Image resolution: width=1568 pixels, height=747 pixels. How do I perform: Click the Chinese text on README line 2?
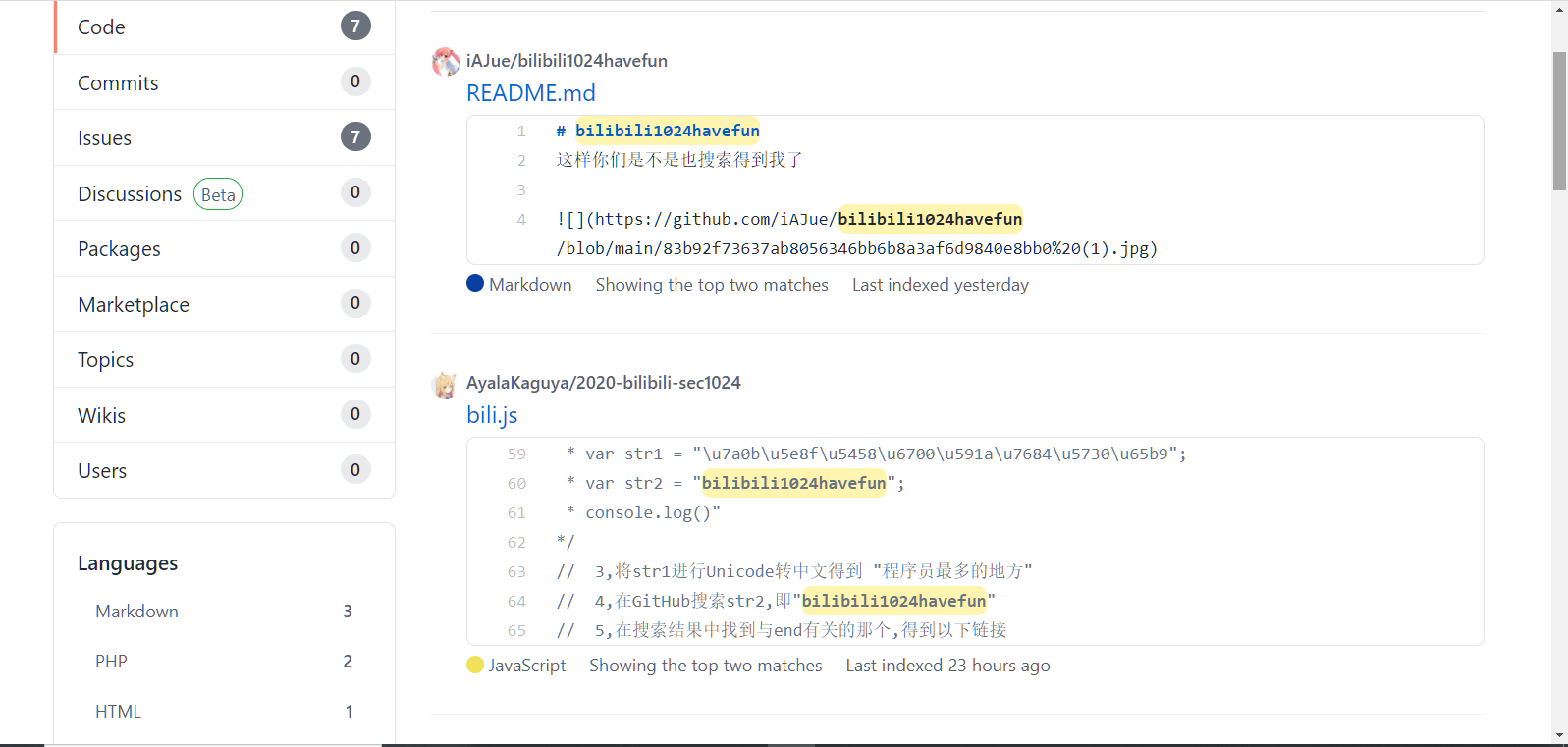coord(679,160)
